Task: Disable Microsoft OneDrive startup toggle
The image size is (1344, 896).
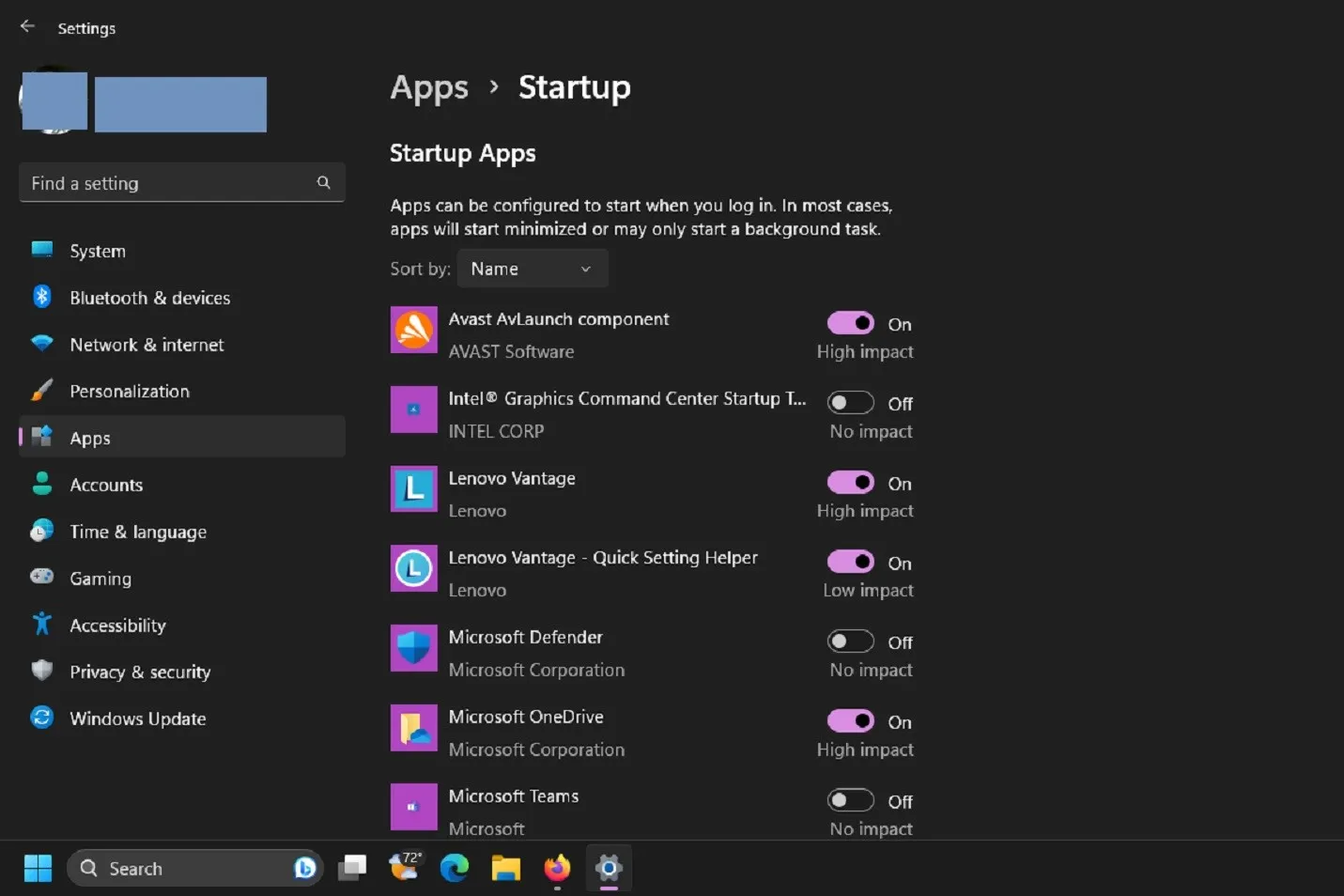Action: [849, 720]
